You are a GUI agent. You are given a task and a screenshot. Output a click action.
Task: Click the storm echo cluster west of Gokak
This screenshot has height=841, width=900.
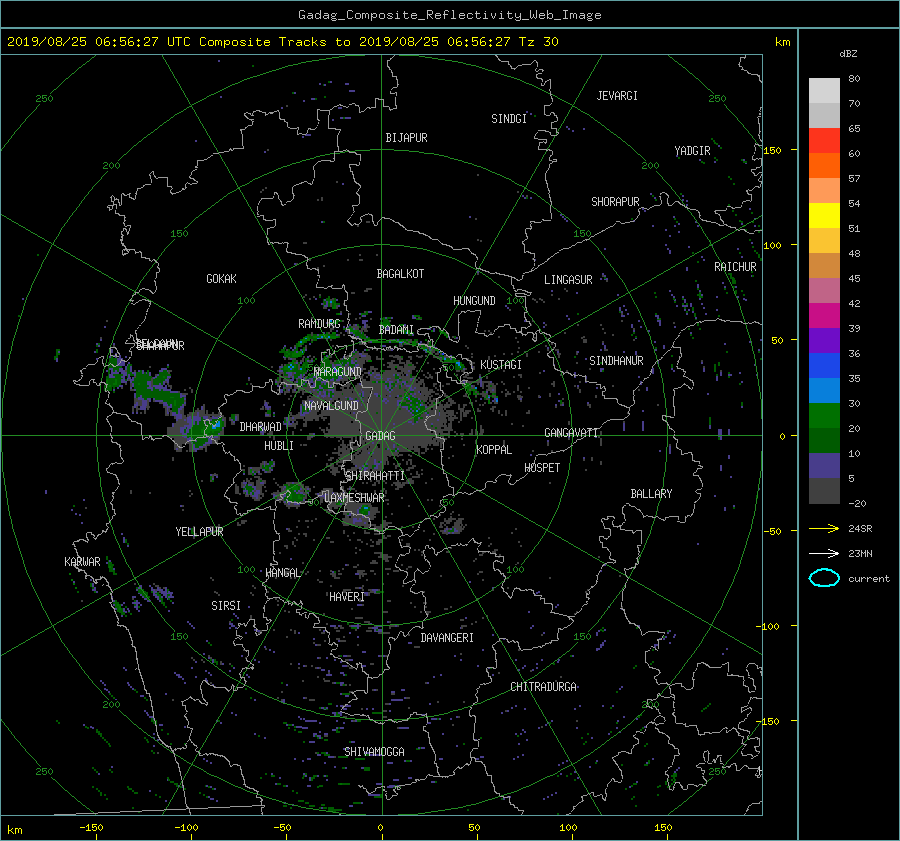point(146,387)
